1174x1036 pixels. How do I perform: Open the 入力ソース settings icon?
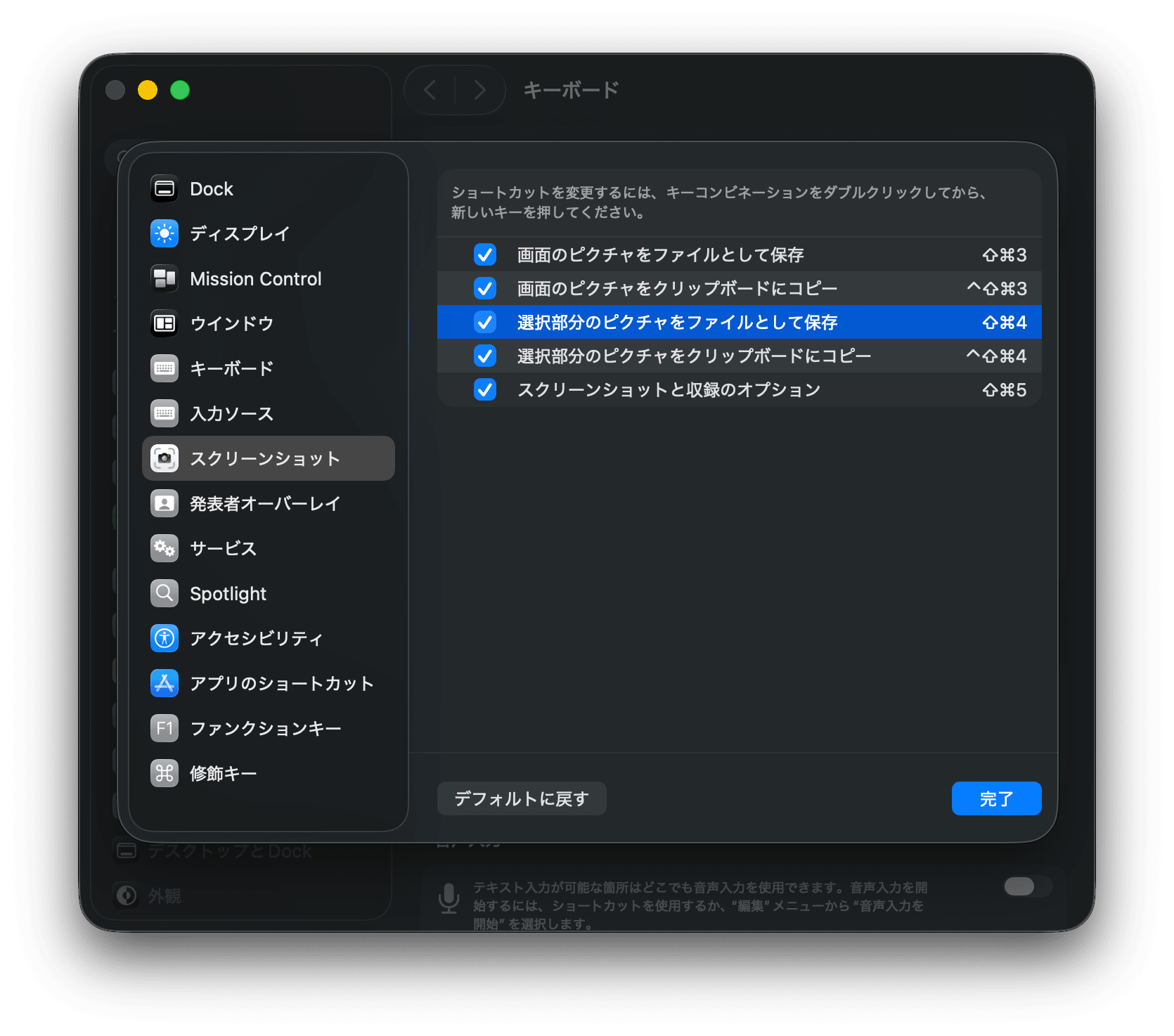(165, 413)
